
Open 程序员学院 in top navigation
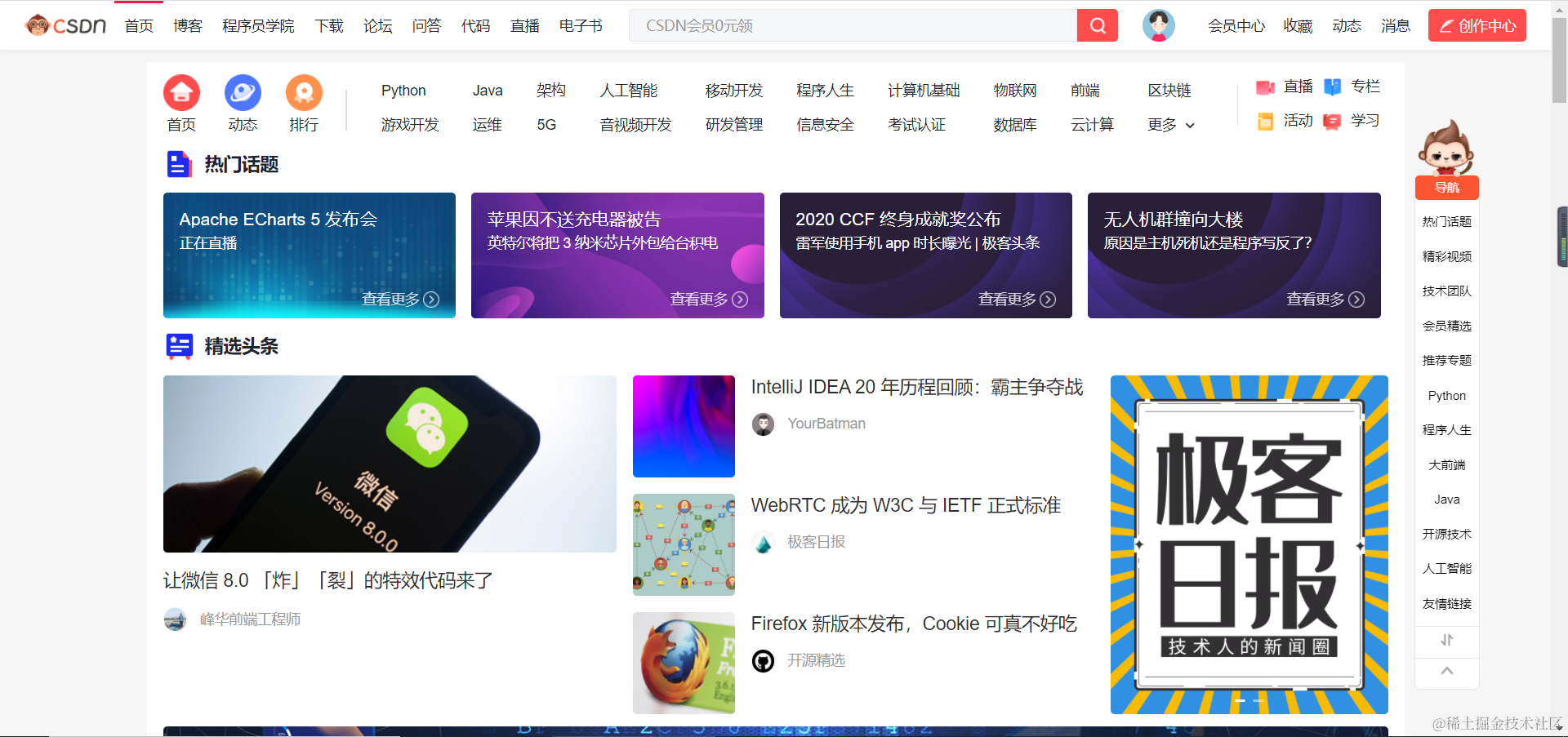point(258,26)
